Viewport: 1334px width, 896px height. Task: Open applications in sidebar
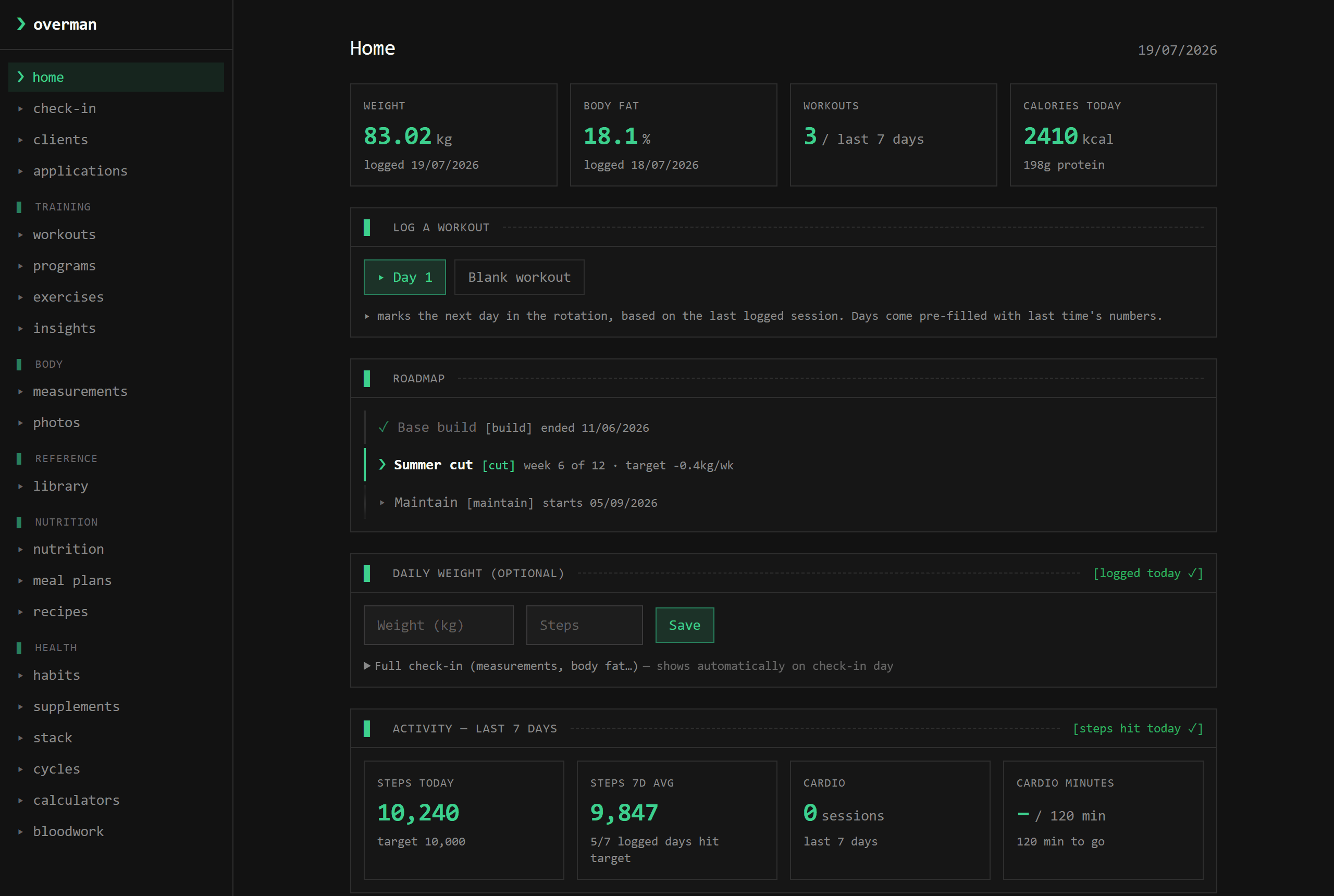[x=116, y=171]
